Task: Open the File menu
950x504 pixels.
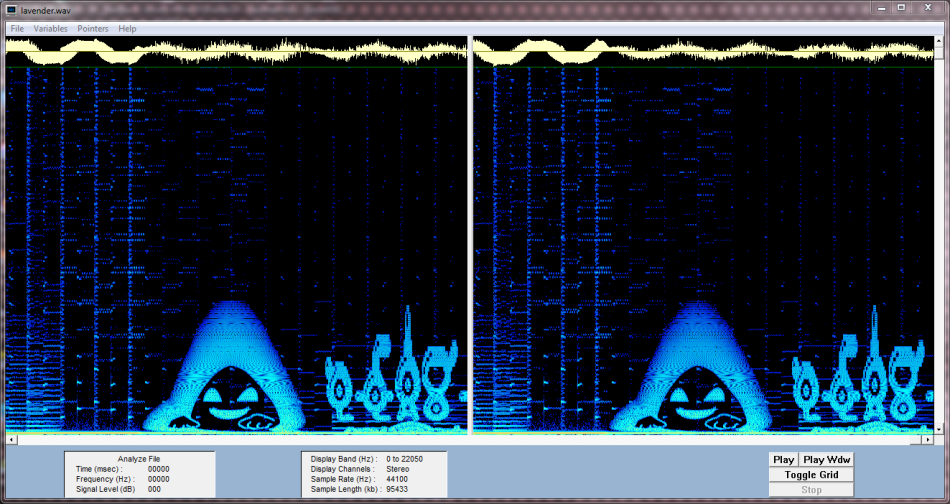Action: point(17,28)
